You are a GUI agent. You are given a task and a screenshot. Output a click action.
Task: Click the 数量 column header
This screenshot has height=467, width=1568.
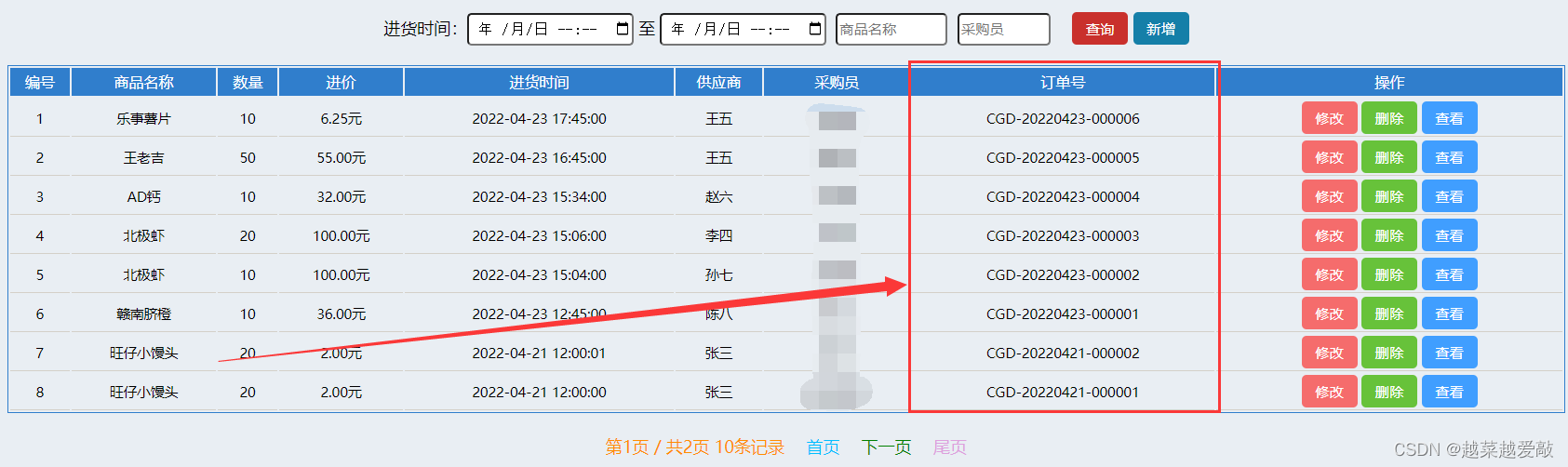[x=248, y=82]
